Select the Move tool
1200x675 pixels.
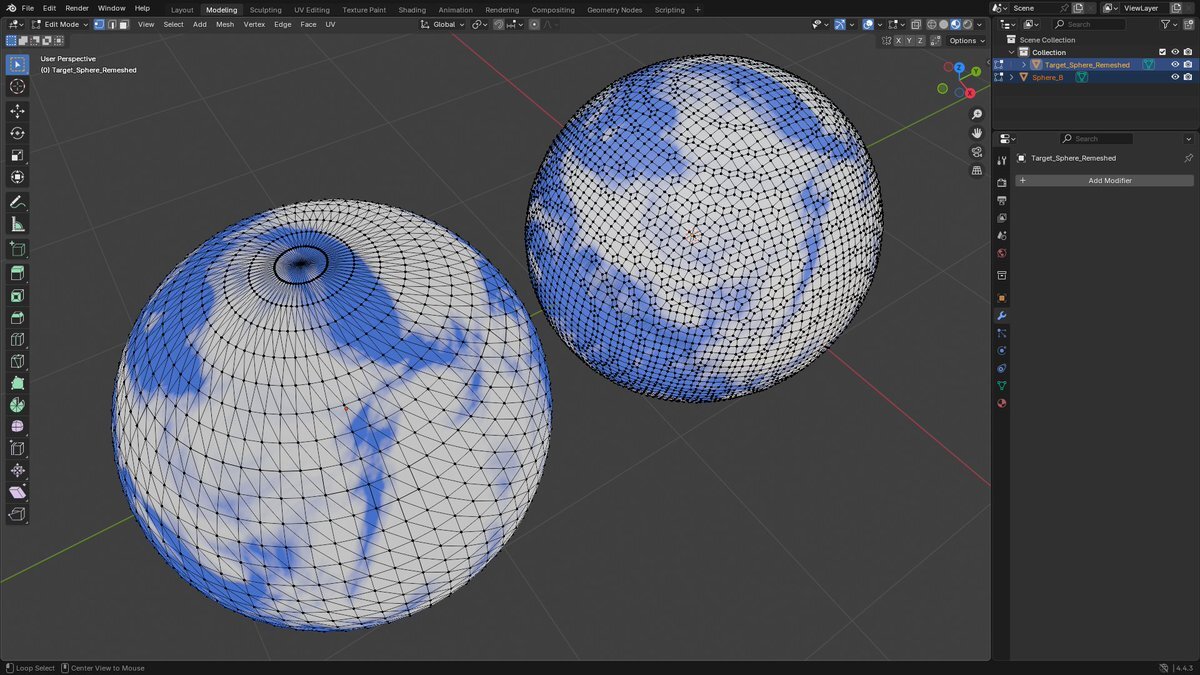pos(17,111)
